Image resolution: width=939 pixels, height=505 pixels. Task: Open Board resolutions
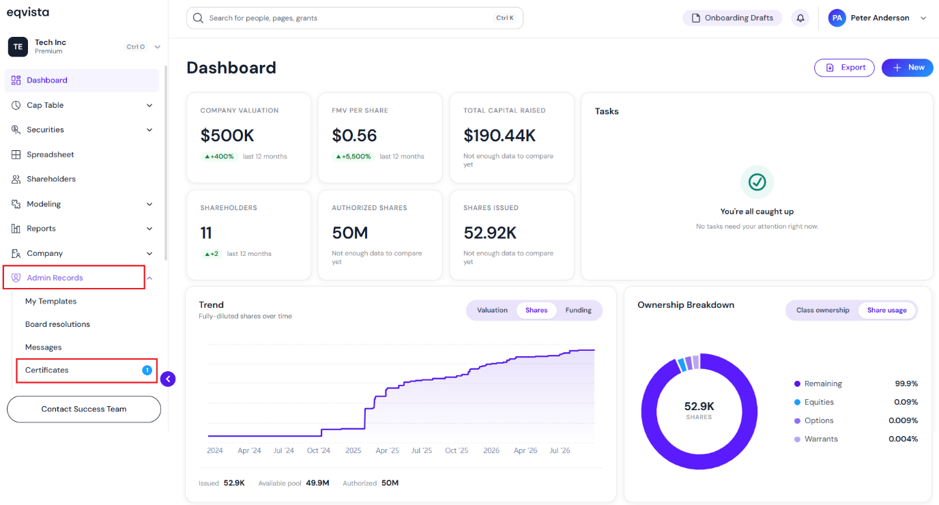click(x=57, y=324)
